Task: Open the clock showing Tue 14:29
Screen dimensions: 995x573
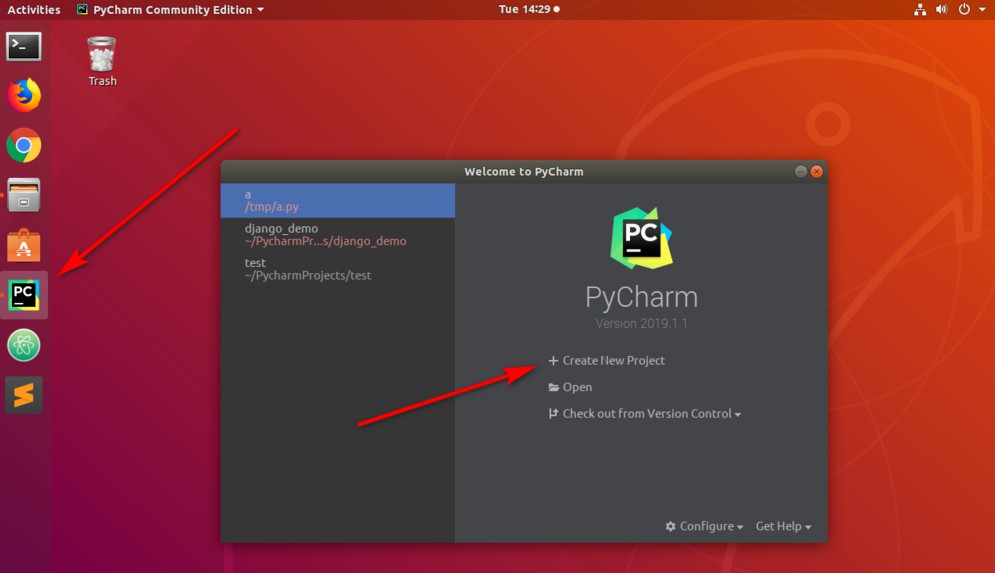Action: 529,10
